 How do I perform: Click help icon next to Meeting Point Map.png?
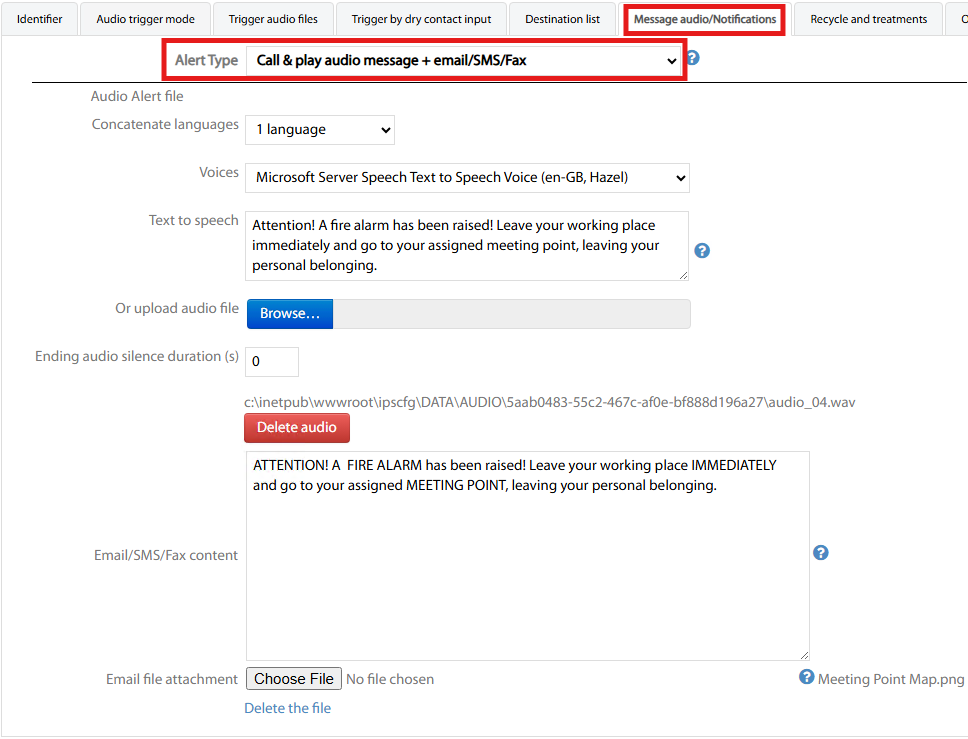coord(807,677)
